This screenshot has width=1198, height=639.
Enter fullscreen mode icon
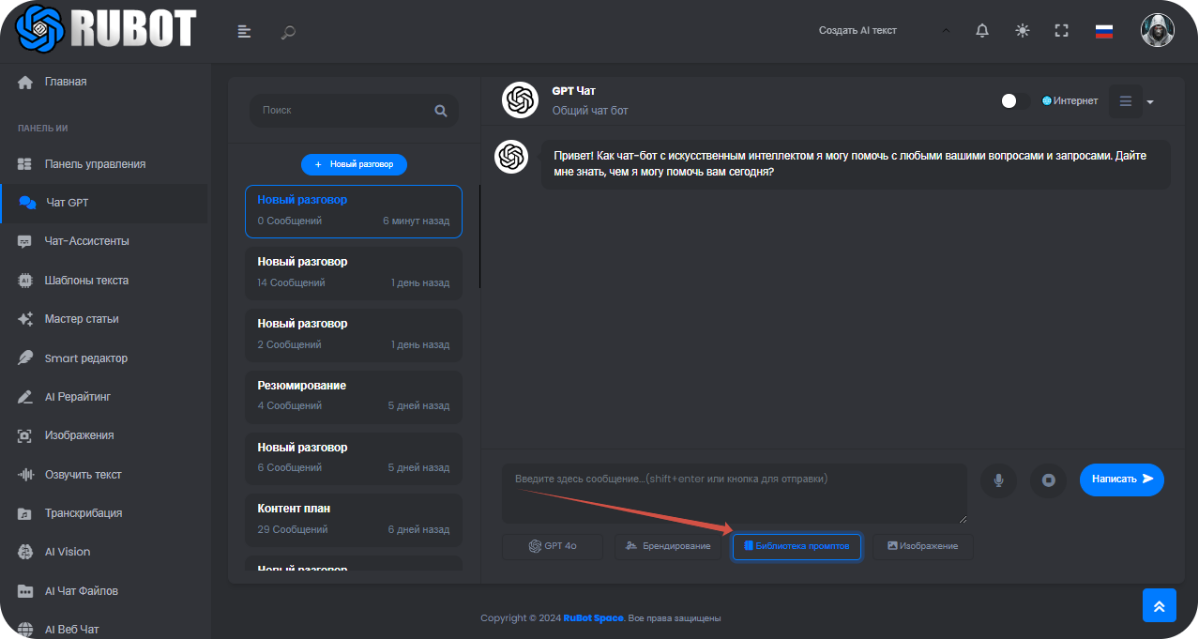point(1061,31)
